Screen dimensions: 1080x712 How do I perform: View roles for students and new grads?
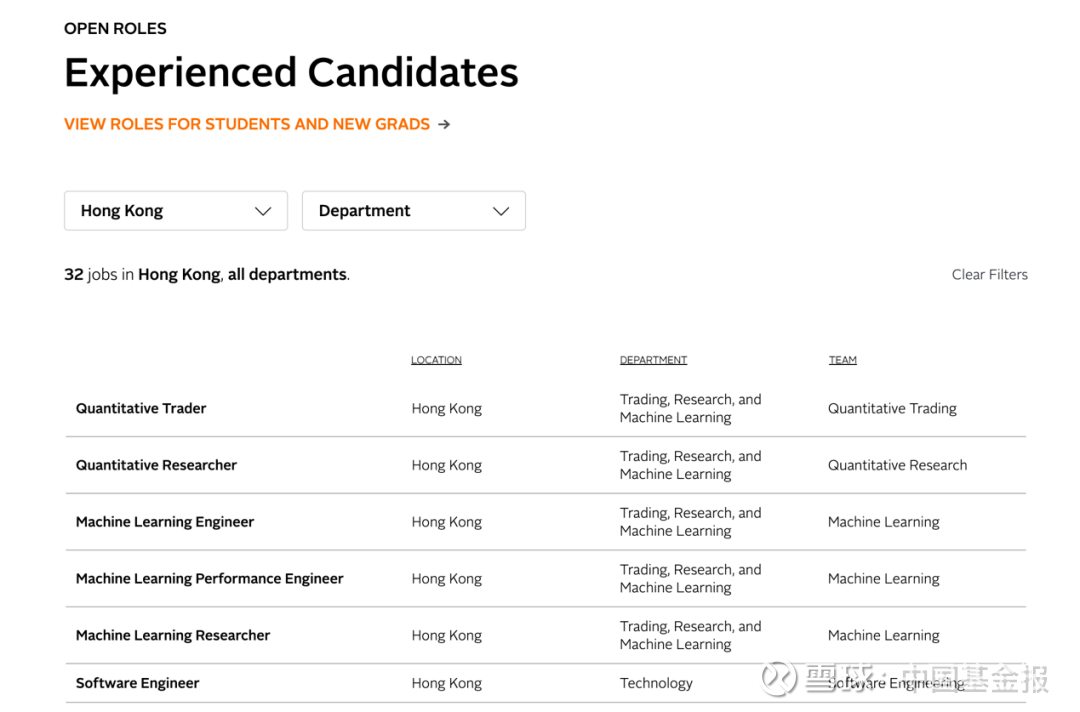[x=247, y=125]
